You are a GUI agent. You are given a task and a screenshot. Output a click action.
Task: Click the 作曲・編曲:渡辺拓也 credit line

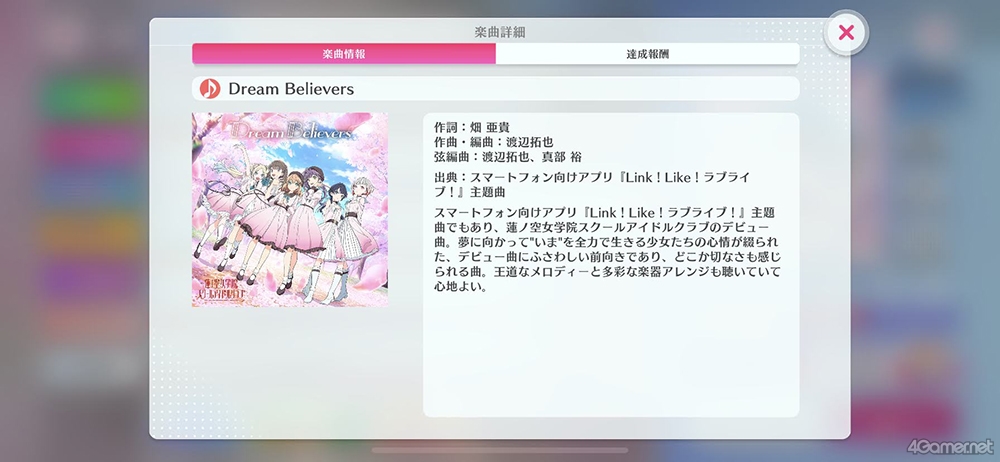click(494, 142)
